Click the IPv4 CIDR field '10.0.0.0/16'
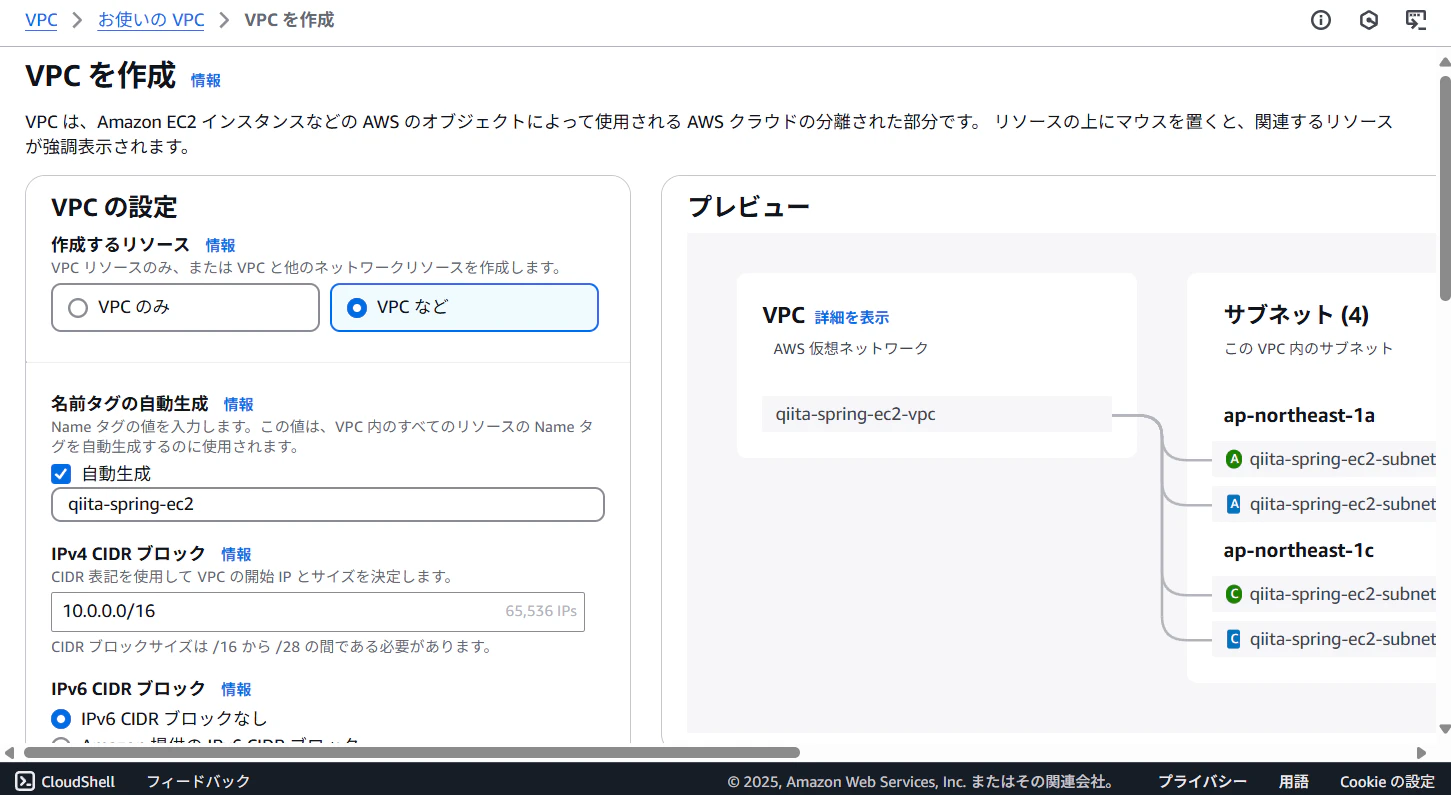Image resolution: width=1451 pixels, height=795 pixels. pyautogui.click(x=318, y=611)
